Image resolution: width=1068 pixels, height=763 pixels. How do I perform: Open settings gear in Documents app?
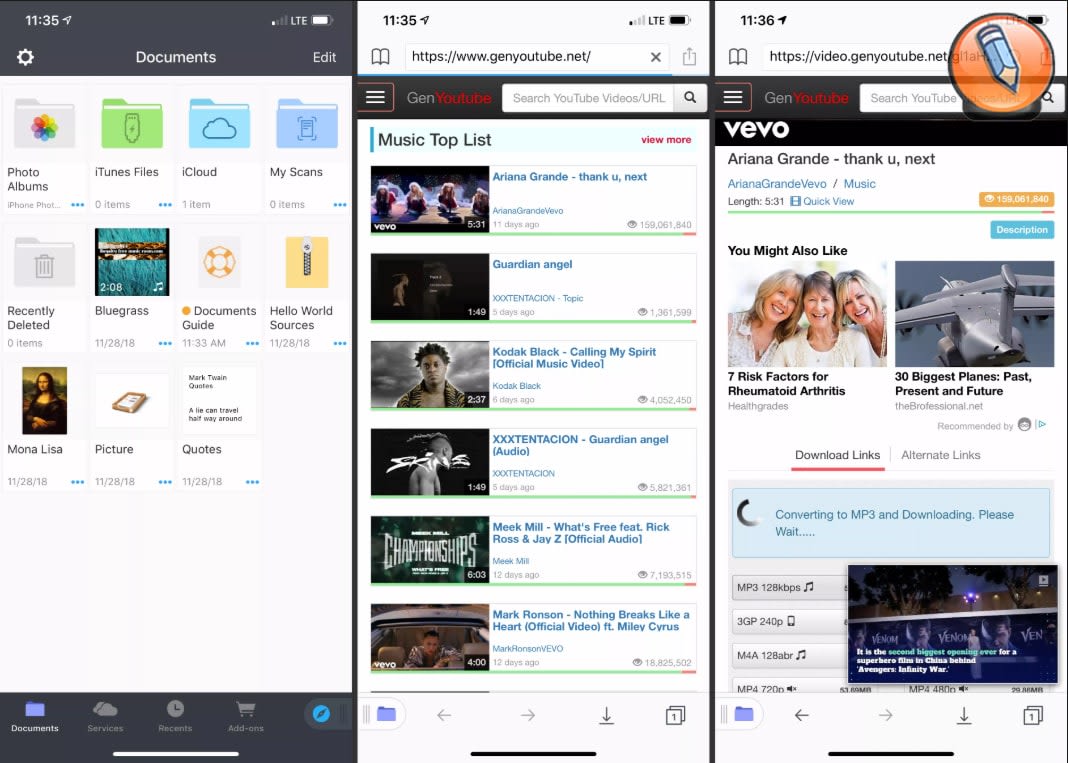[25, 57]
